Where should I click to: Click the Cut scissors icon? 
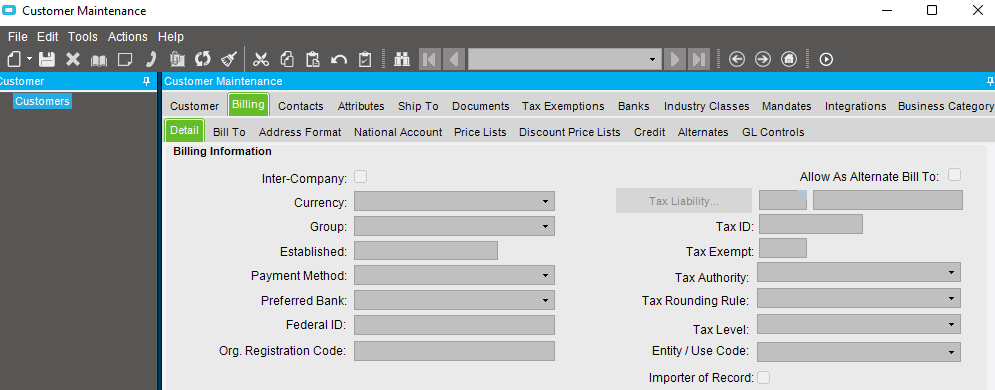point(261,59)
